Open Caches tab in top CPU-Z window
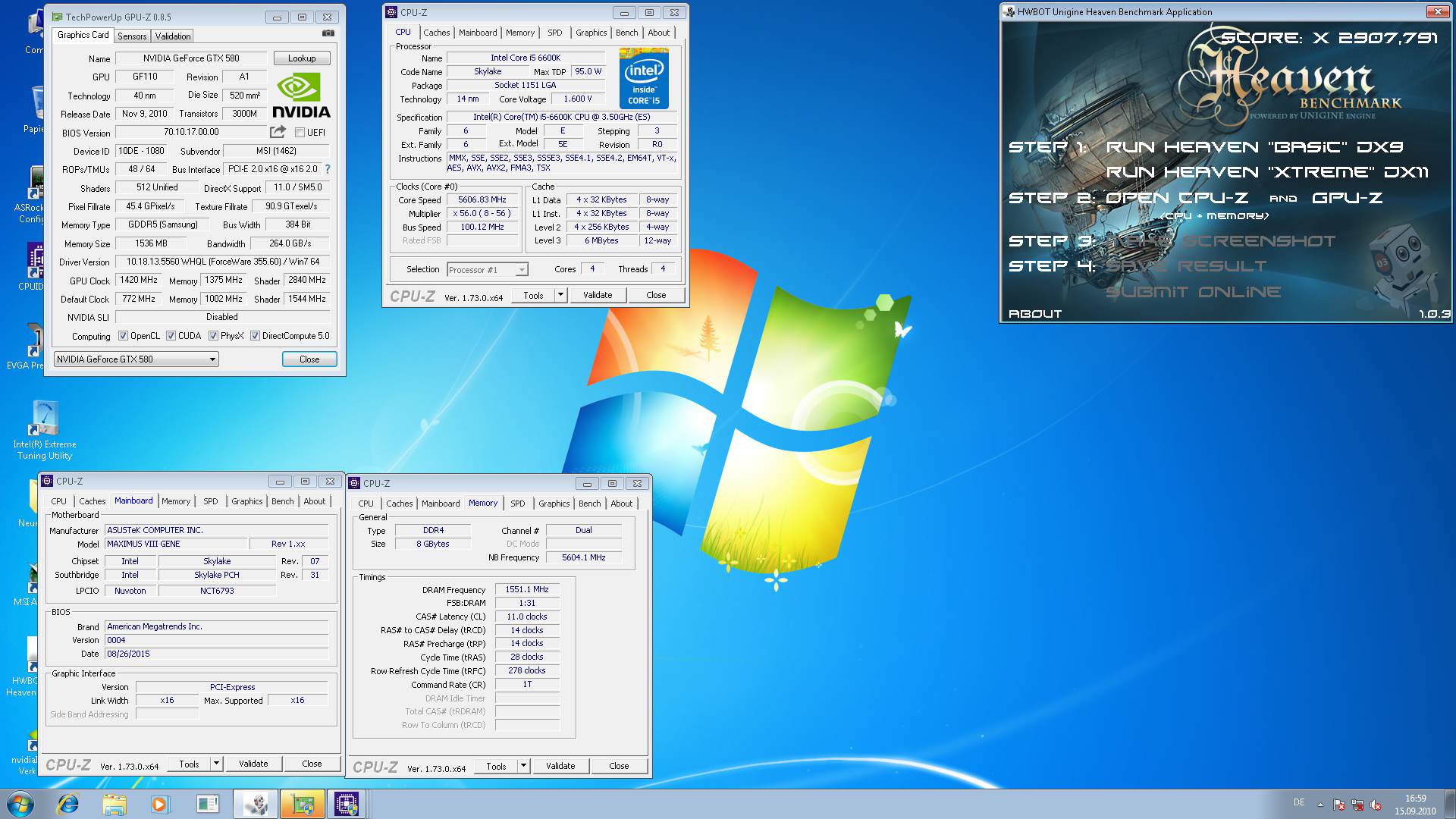 (x=437, y=33)
